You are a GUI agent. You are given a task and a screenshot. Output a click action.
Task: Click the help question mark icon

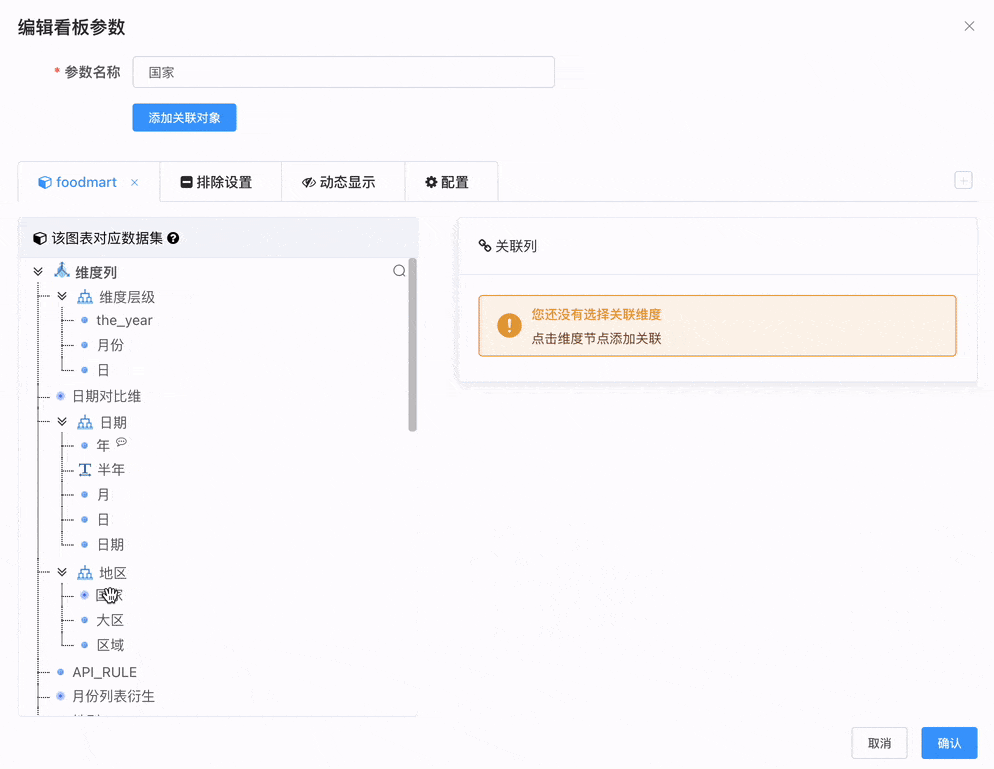tap(173, 238)
